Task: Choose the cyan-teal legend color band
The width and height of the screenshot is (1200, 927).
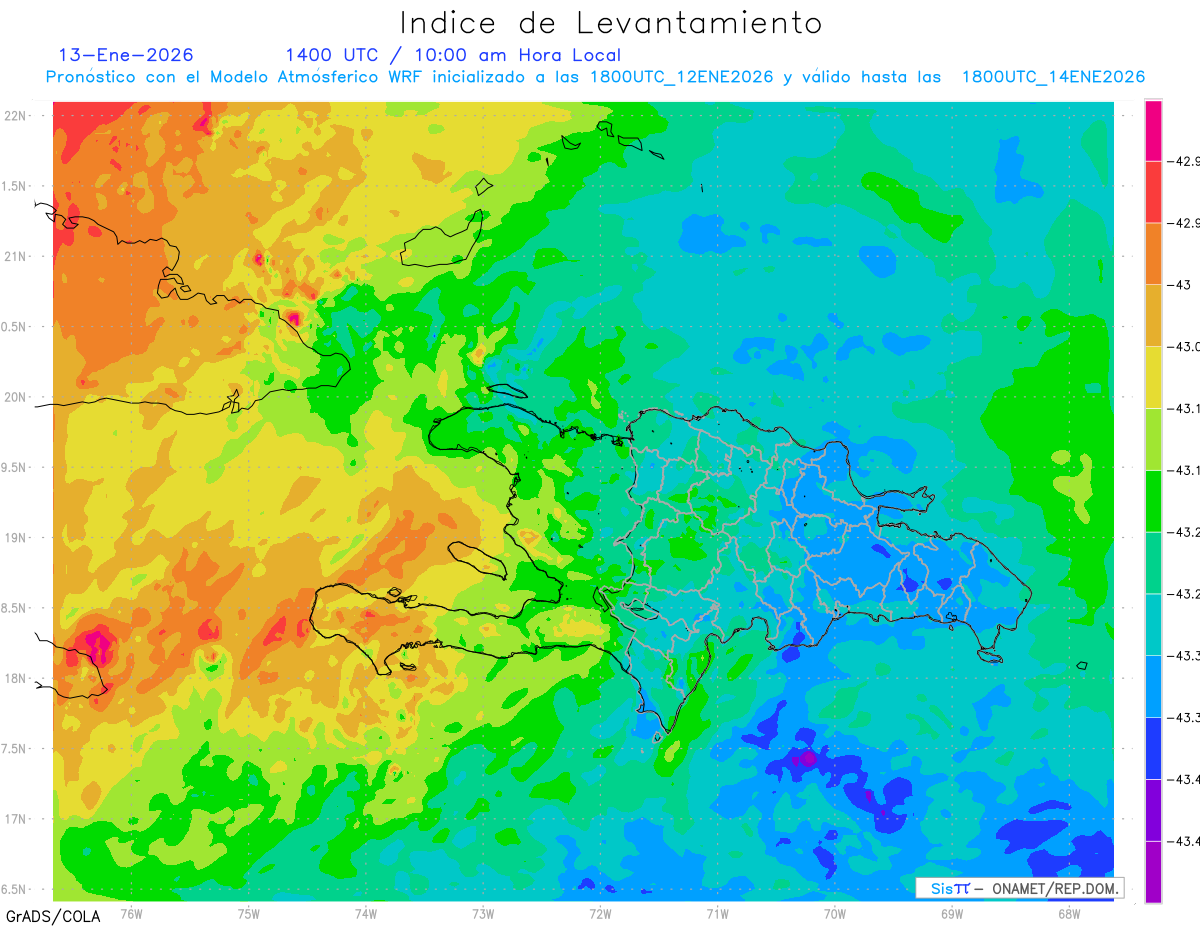Action: pos(1153,624)
